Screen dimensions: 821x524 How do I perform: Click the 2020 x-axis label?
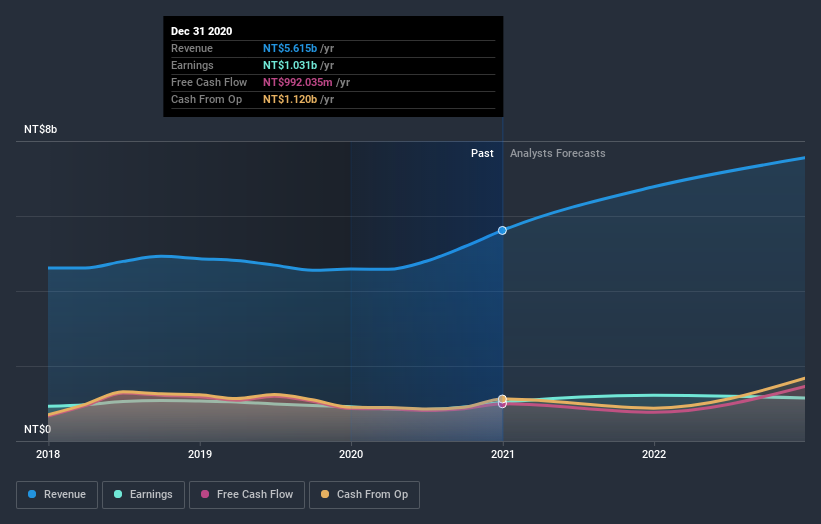click(351, 454)
